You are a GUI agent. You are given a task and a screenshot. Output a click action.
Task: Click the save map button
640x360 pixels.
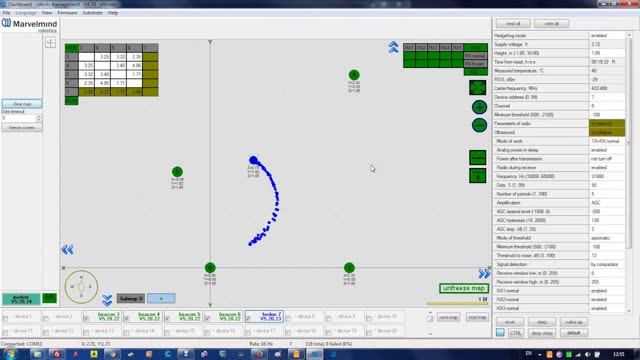click(x=448, y=317)
